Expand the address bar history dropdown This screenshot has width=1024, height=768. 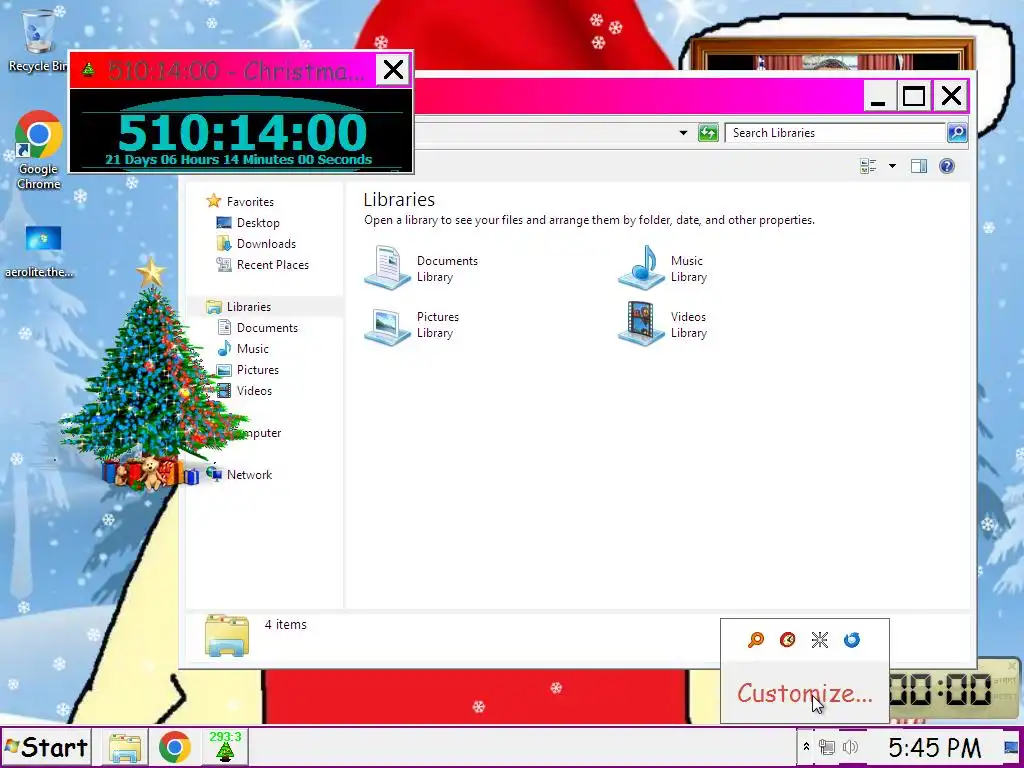pyautogui.click(x=683, y=133)
